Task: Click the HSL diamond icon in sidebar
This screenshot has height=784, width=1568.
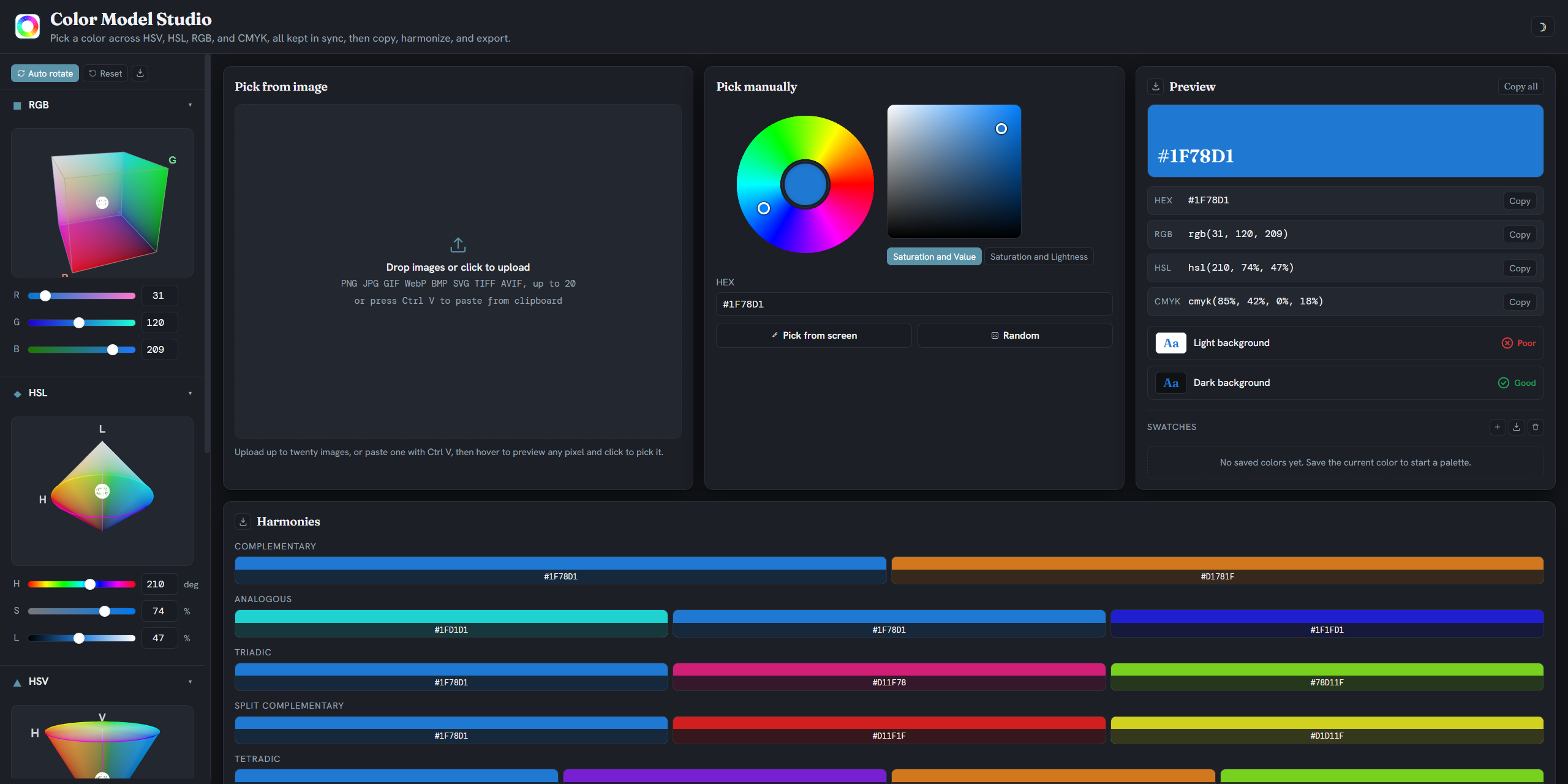Action: pos(17,394)
